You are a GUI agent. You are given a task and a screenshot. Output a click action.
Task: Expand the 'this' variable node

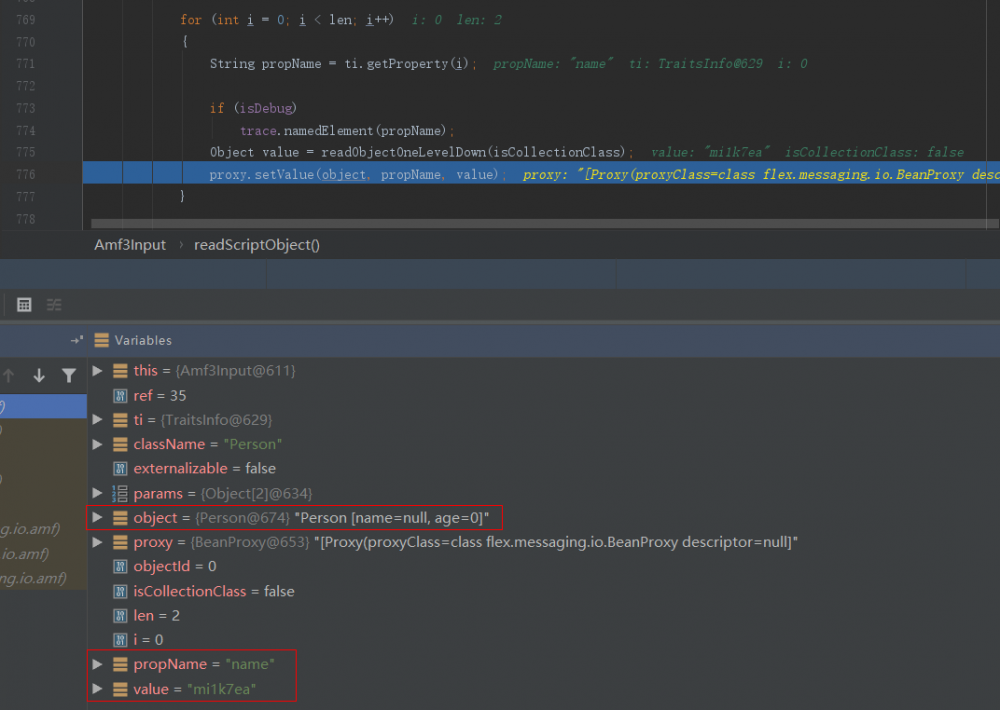click(x=98, y=371)
